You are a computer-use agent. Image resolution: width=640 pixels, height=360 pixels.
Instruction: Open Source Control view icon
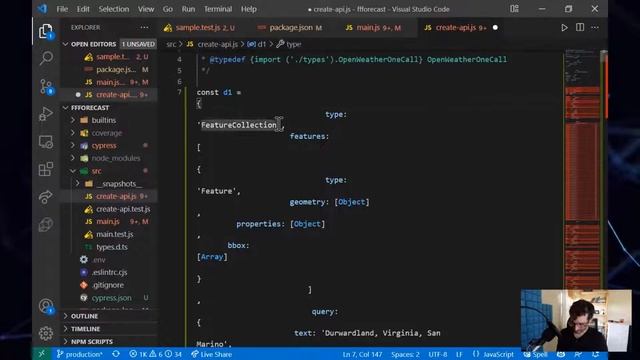46,87
